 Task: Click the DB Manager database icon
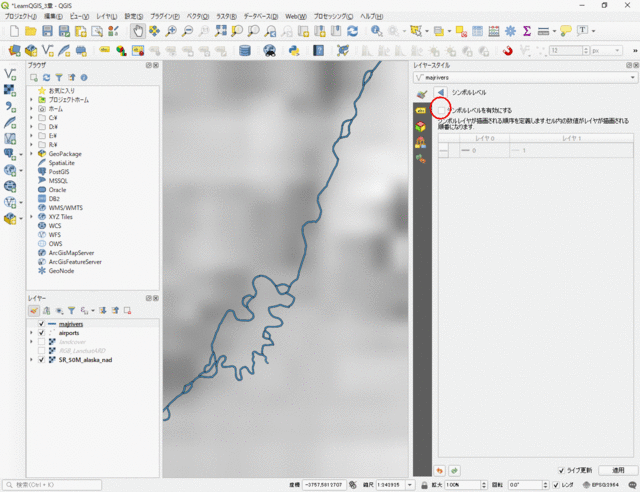pos(244,51)
